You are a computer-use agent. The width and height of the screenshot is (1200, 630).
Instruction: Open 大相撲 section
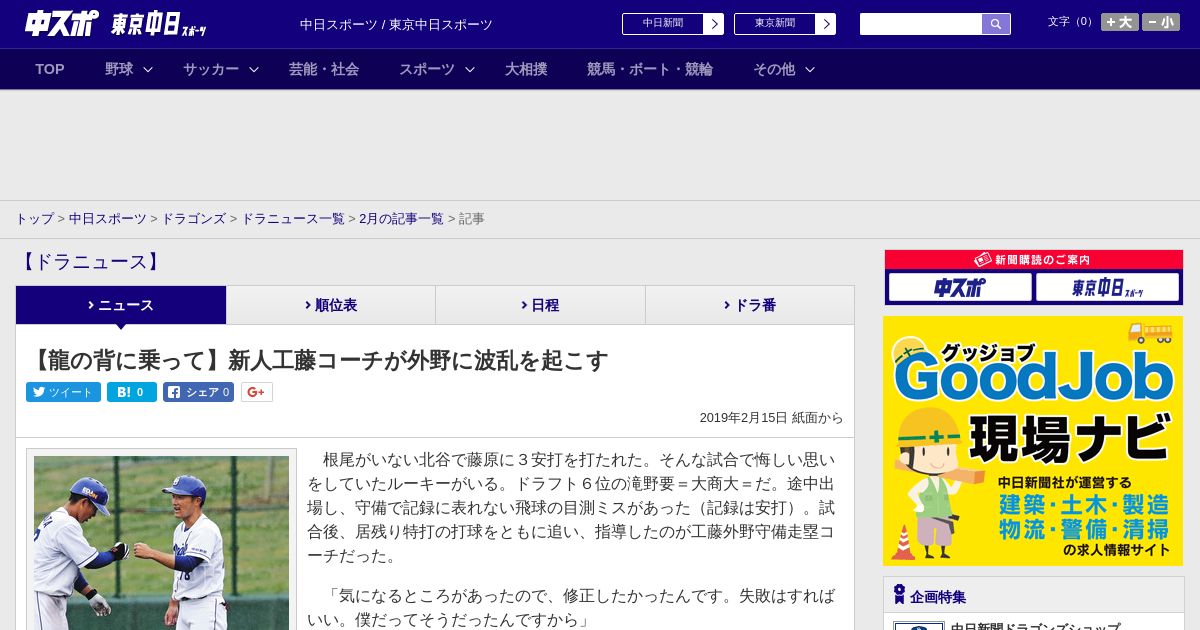(526, 69)
